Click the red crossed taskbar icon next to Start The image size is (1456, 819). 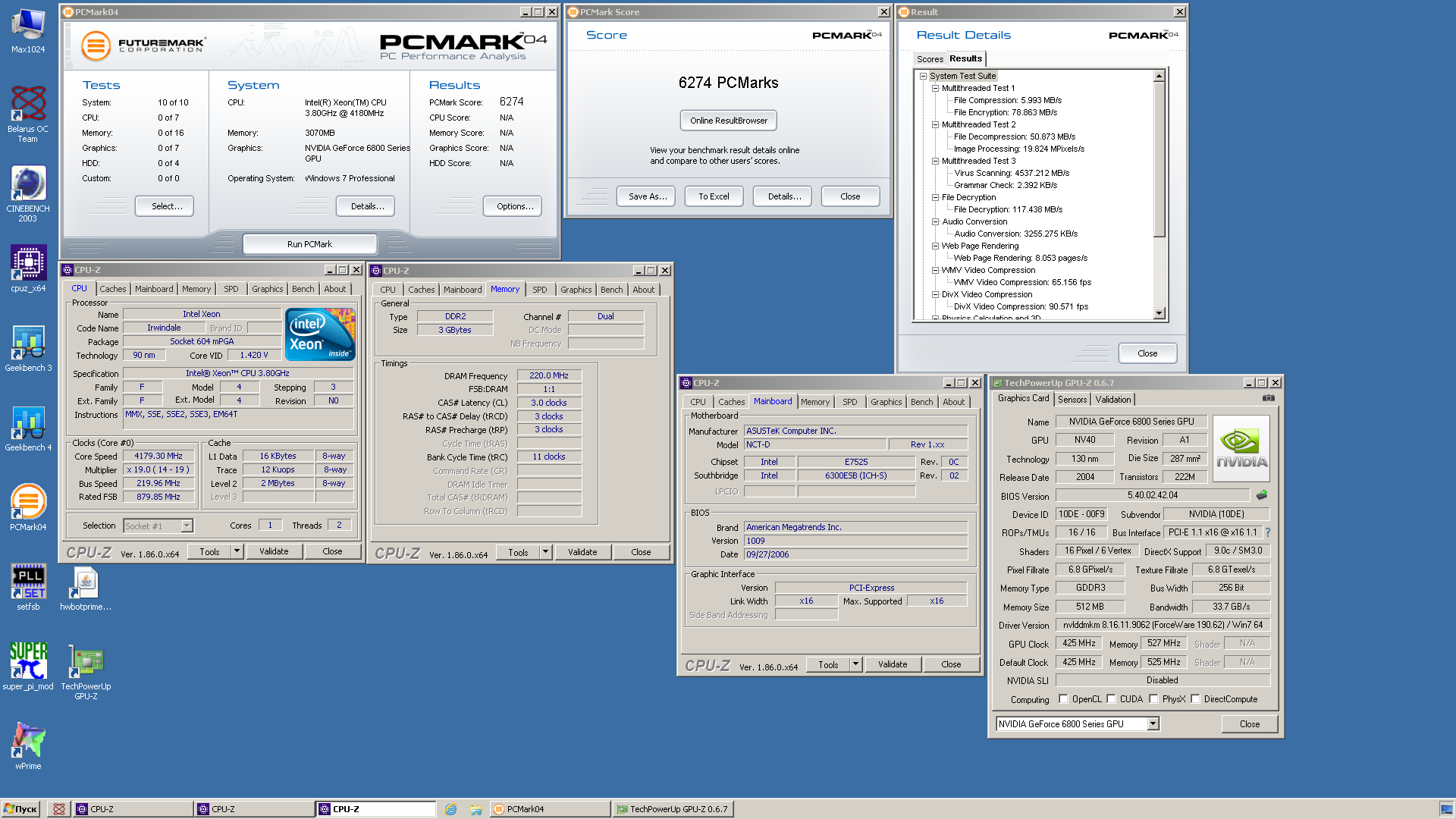58,809
